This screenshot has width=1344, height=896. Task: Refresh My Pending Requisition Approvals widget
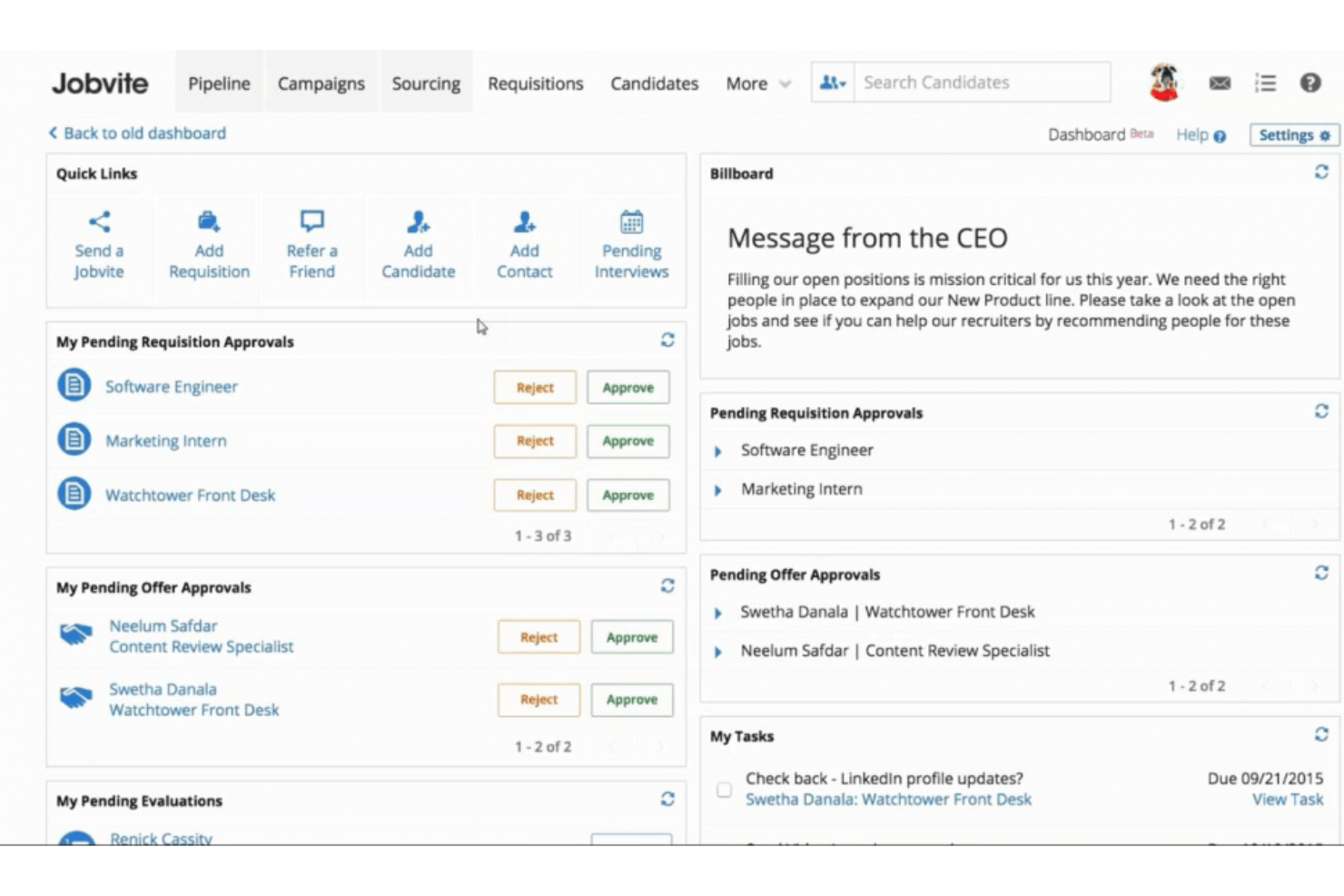point(667,340)
